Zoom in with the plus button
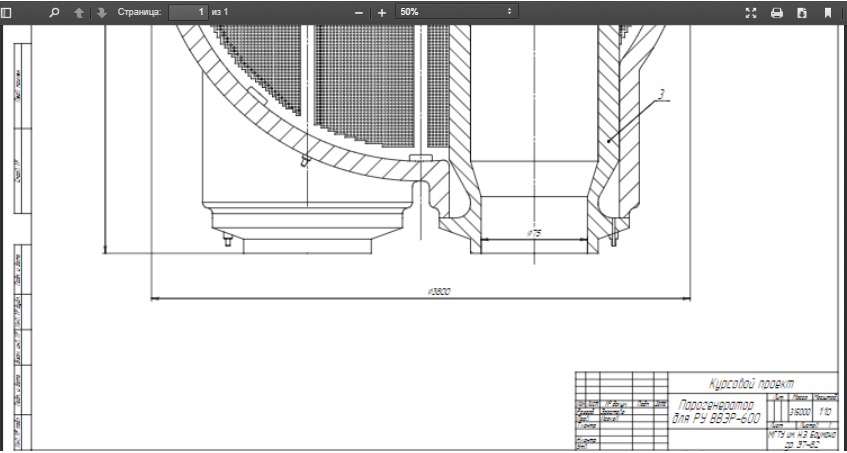 pyautogui.click(x=381, y=13)
